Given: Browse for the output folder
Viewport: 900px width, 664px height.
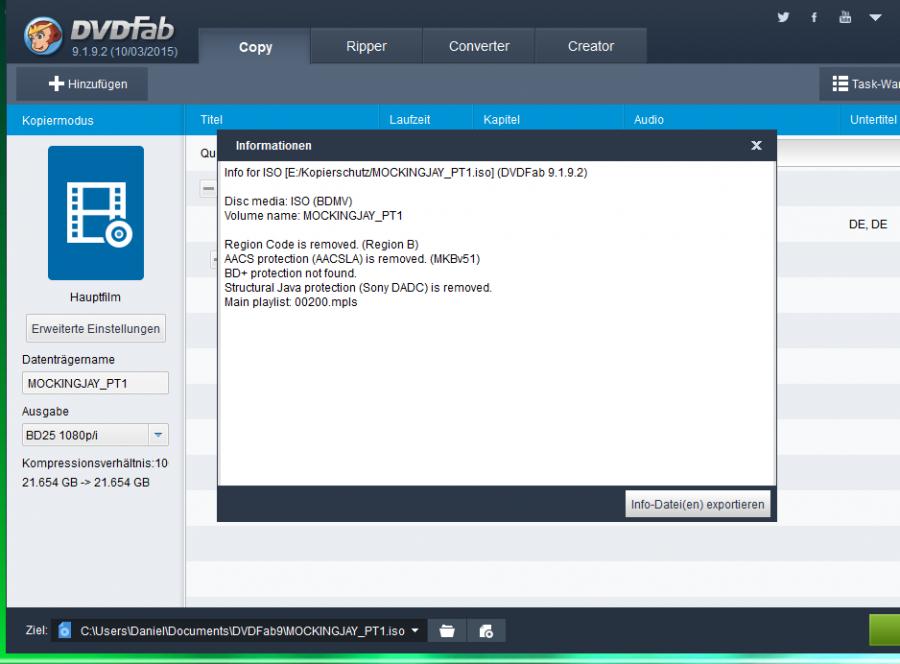Looking at the screenshot, I should point(447,631).
